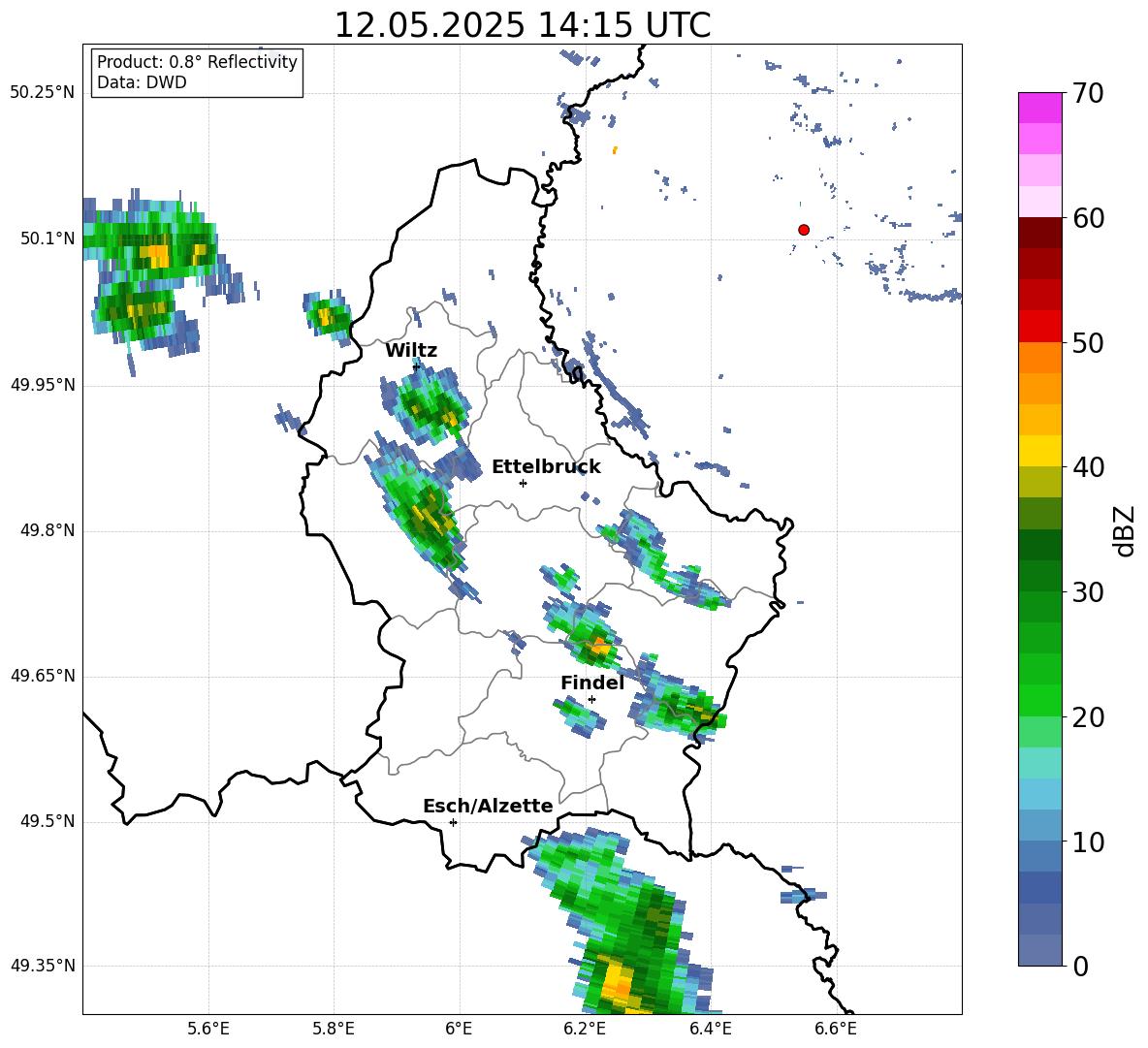Screen dimensions: 1148x1048
Task: Click the 49.95°N latitude tick label
Action: 43,385
